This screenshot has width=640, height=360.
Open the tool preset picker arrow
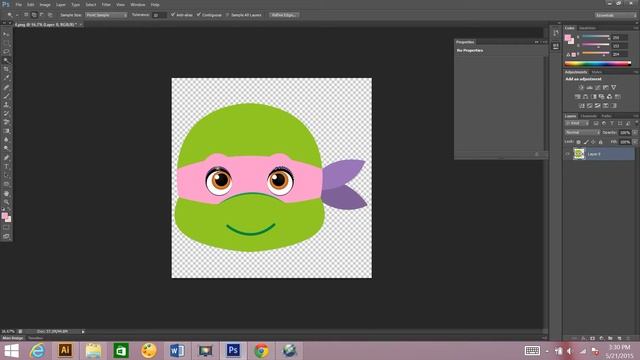click(x=17, y=15)
